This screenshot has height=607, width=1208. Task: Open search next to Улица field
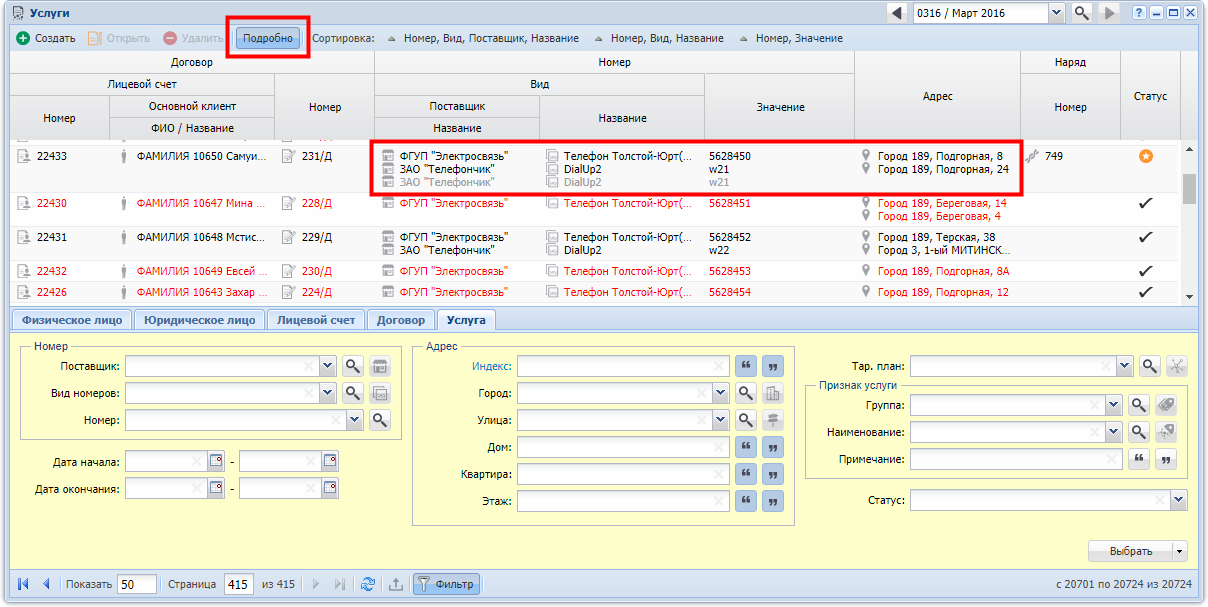[746, 420]
